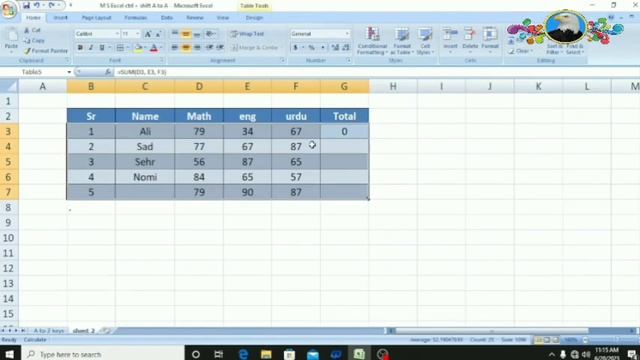This screenshot has height=360, width=640.
Task: Decrease cell indent
Action: [x=209, y=48]
